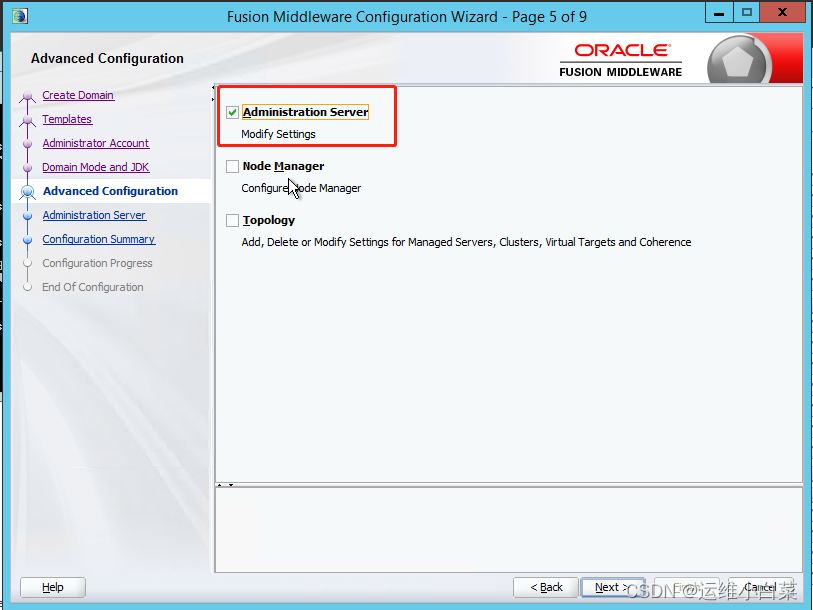Click the 'End Of Configuration' disabled step text
Viewport: 813px width, 610px height.
coord(92,287)
